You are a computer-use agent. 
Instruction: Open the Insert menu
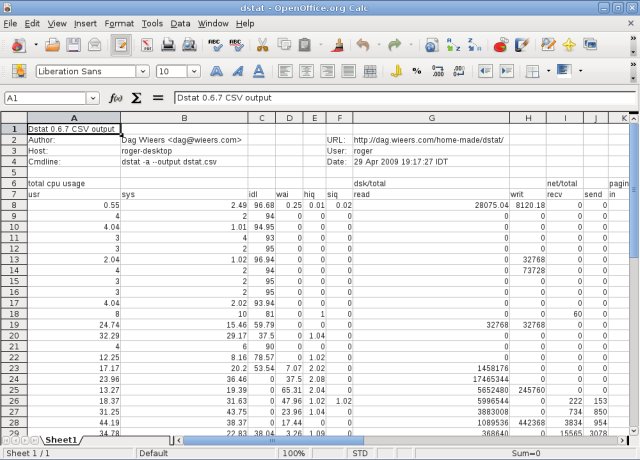click(85, 24)
